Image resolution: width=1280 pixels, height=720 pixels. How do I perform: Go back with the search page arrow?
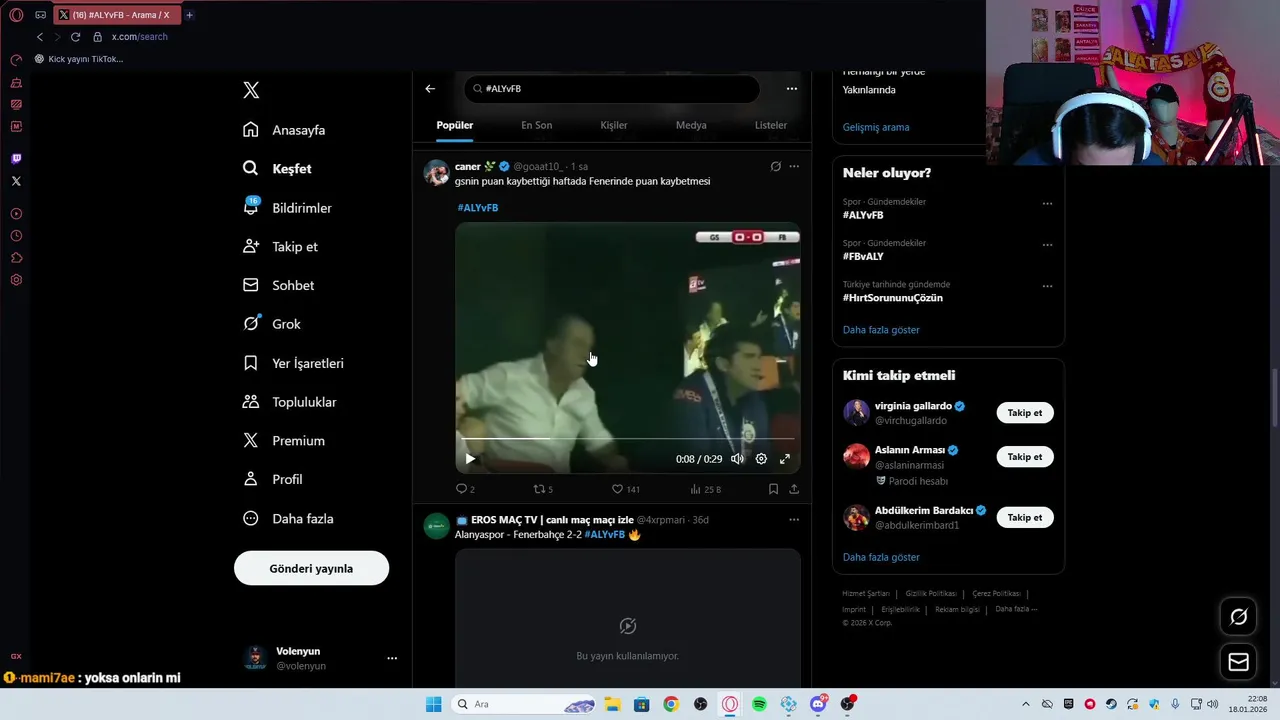(430, 89)
